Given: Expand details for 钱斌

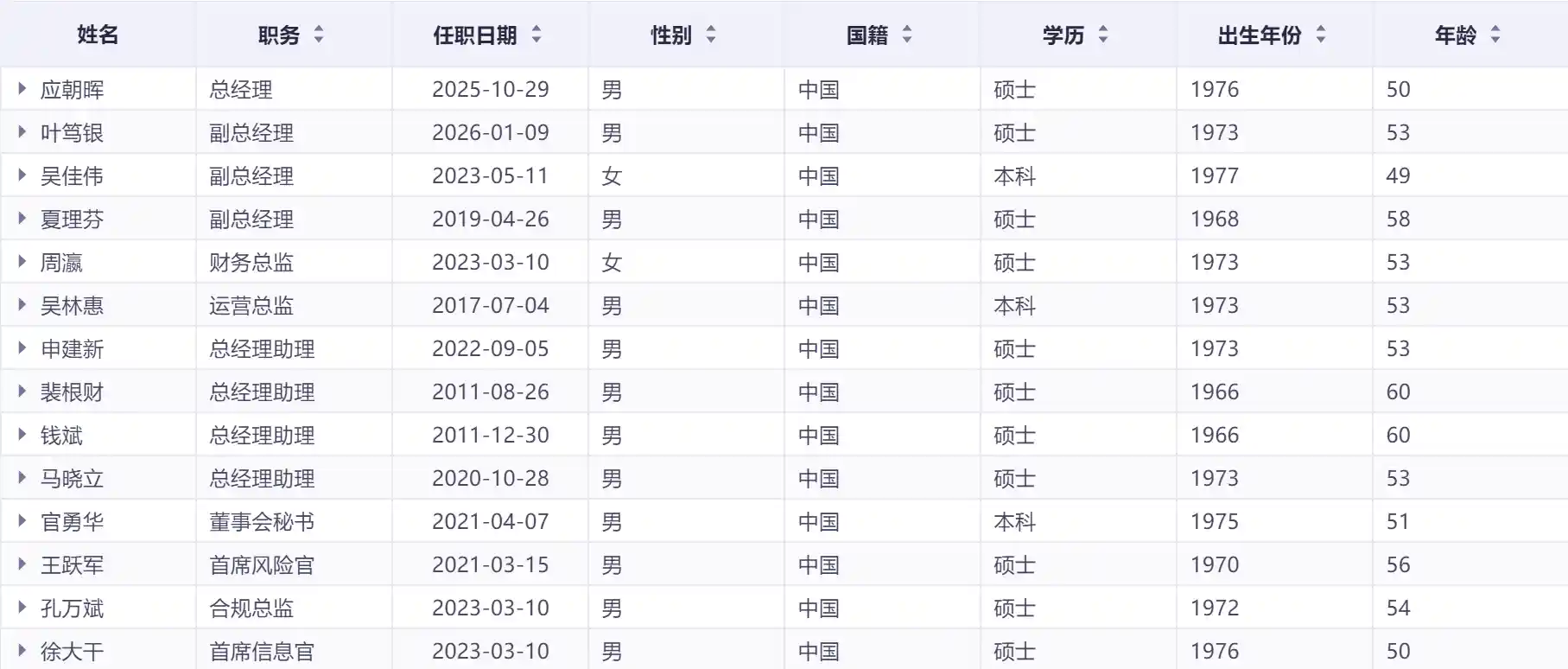Looking at the screenshot, I should [x=21, y=434].
